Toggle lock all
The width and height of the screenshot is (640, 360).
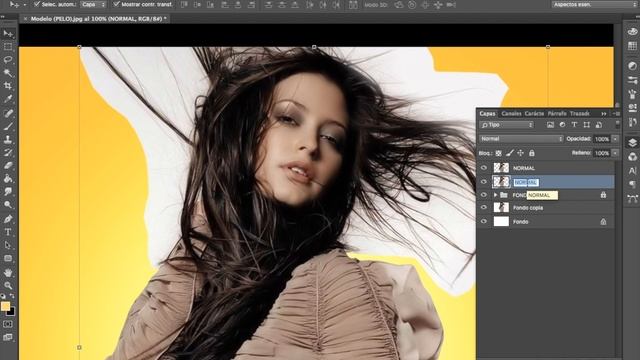(531, 153)
